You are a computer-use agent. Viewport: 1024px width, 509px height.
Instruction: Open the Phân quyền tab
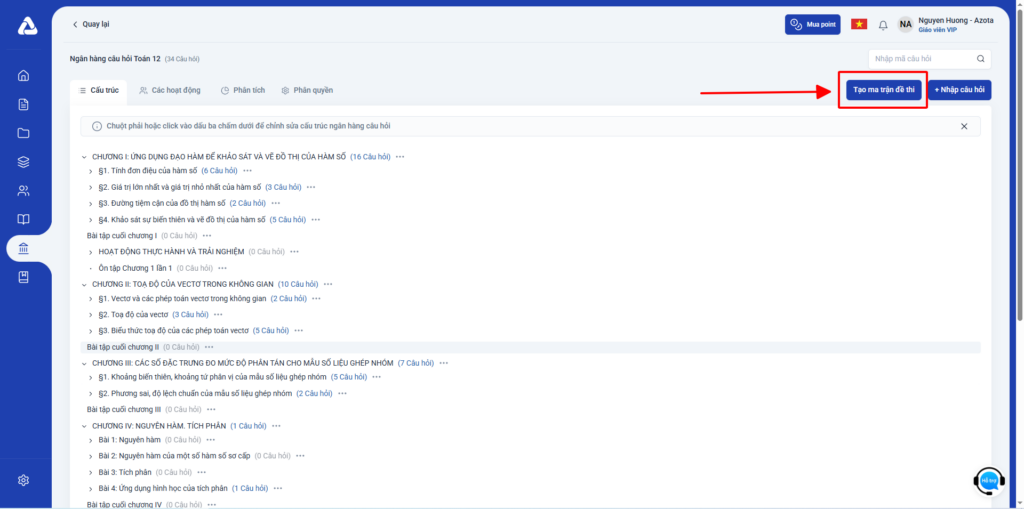pyautogui.click(x=307, y=90)
